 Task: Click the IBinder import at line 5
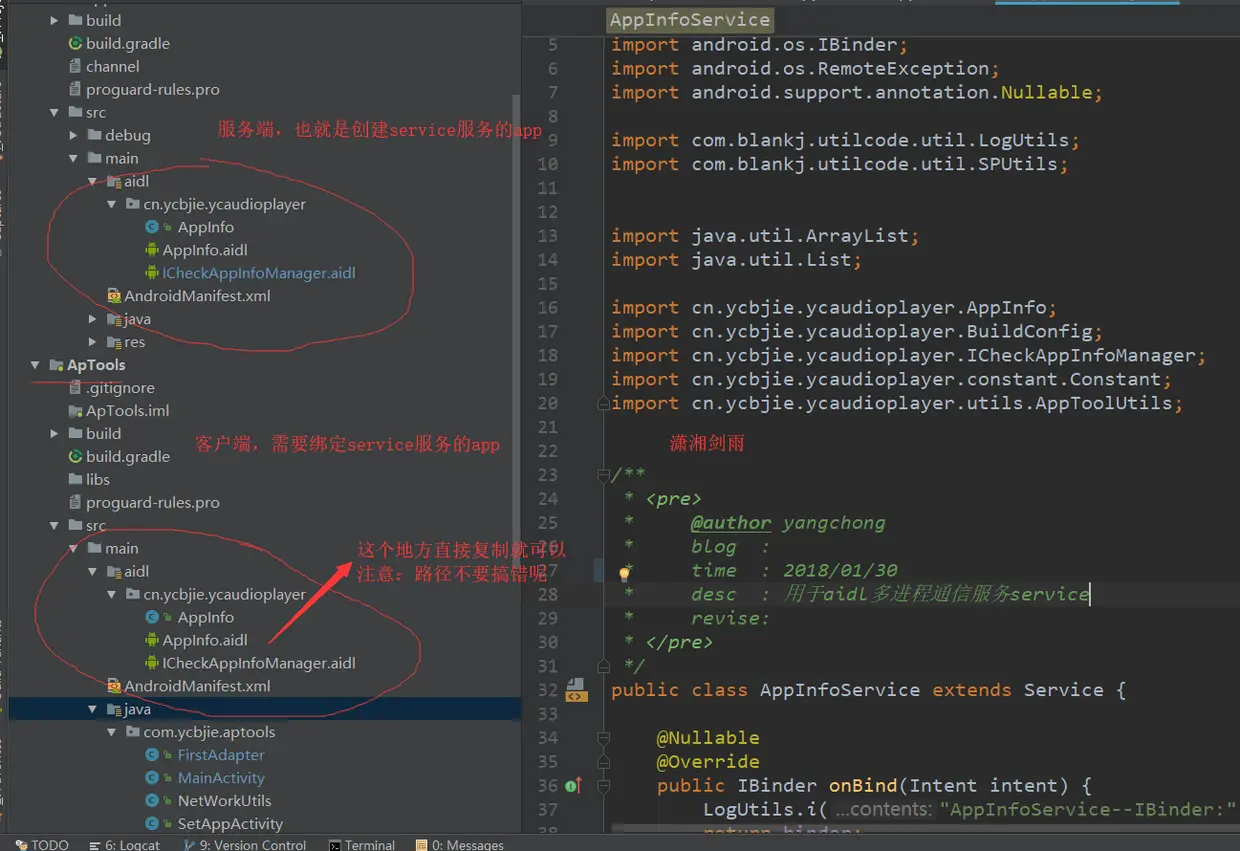click(x=760, y=45)
